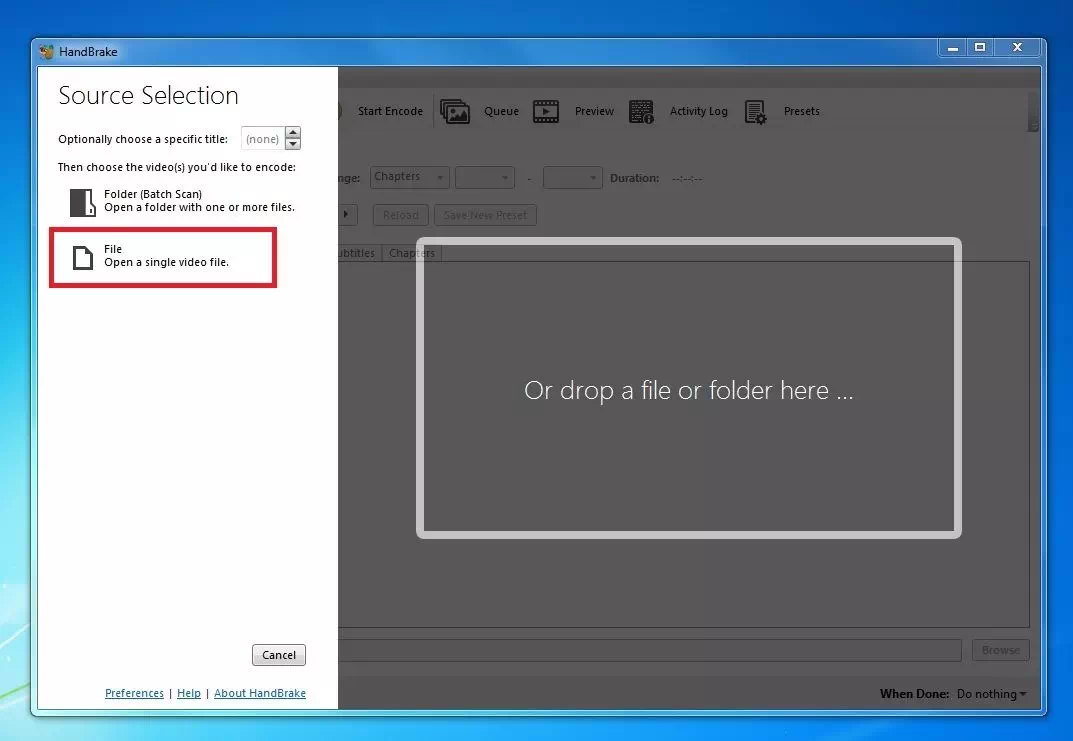Click the 'When Done:' label
Screen dimensions: 1073x741
914,694
